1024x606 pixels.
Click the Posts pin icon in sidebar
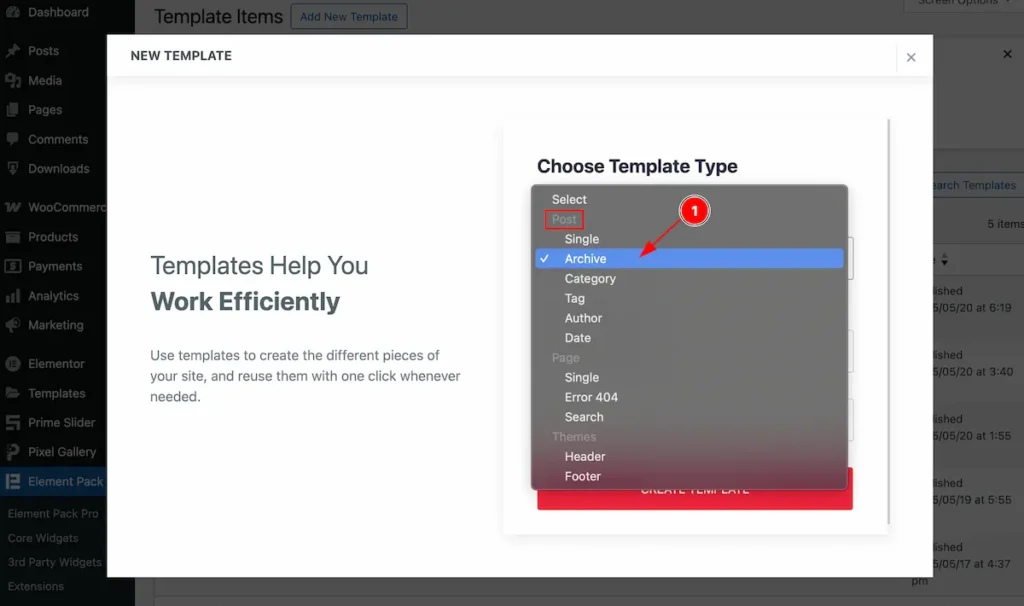tap(13, 51)
